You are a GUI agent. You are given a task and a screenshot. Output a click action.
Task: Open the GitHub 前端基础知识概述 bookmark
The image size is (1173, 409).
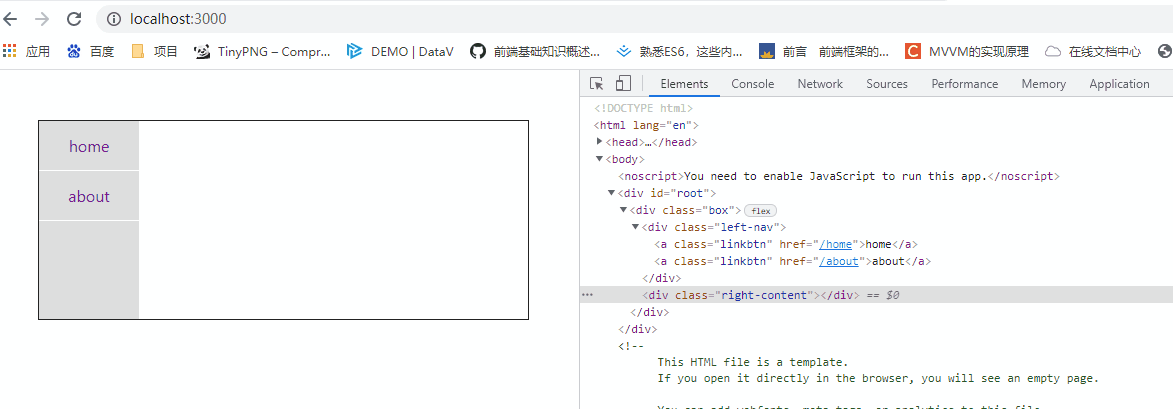pos(535,52)
